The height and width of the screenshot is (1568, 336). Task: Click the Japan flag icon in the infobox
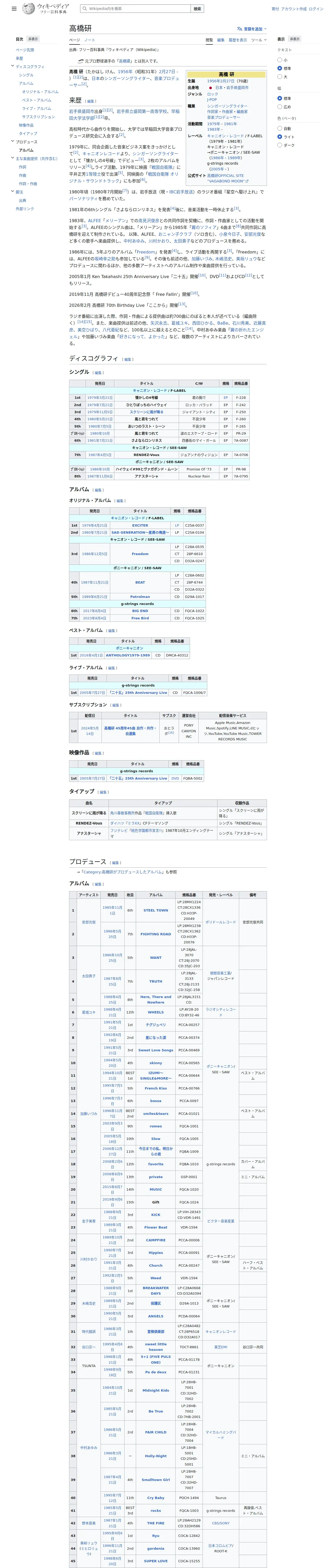(x=210, y=88)
